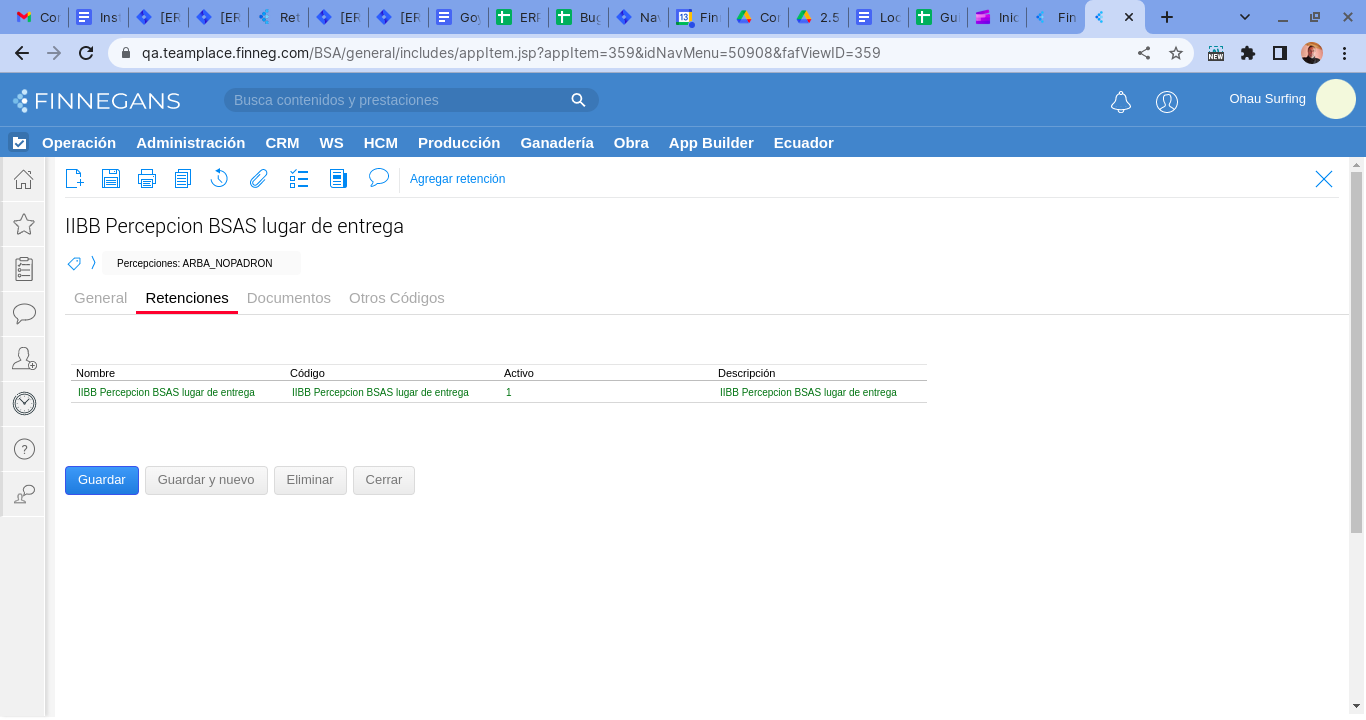The height and width of the screenshot is (720, 1366).
Task: Click the page vertical scrollbar
Action: tap(1356, 350)
